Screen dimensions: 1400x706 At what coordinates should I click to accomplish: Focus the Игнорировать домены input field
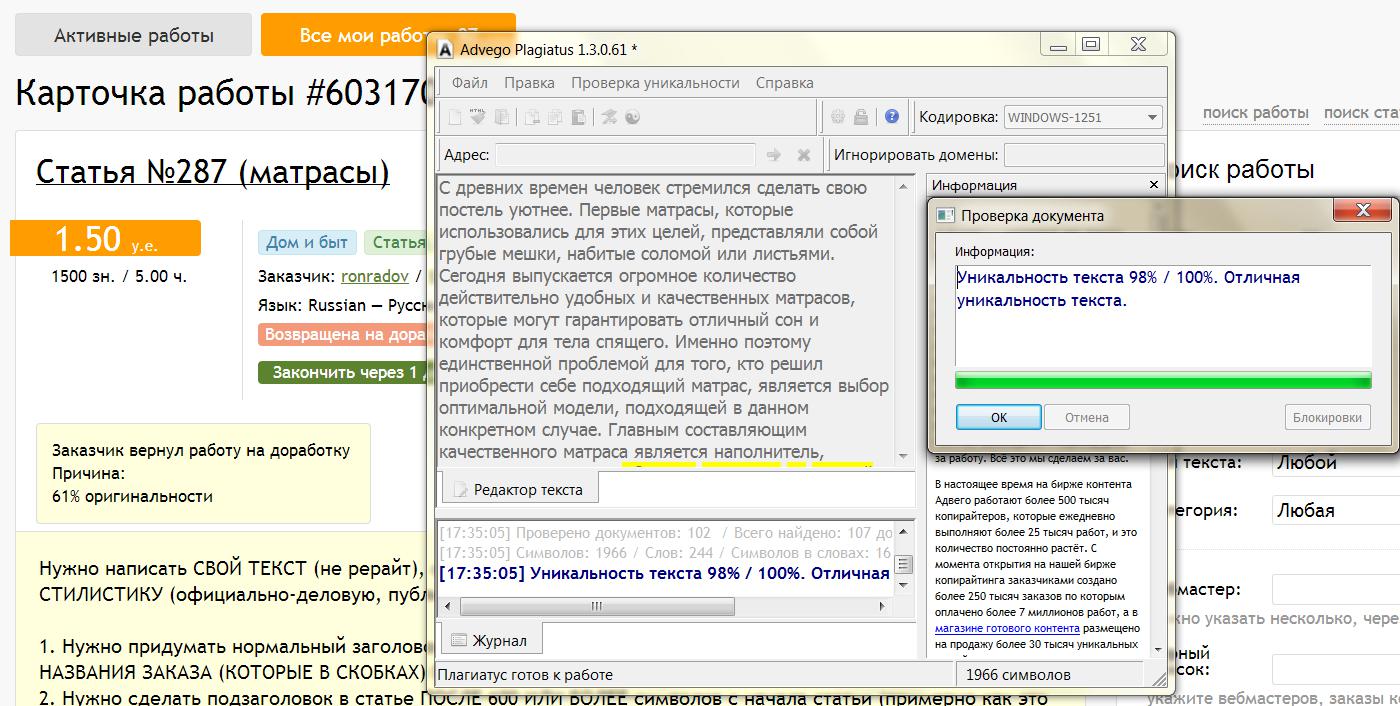tap(1084, 155)
